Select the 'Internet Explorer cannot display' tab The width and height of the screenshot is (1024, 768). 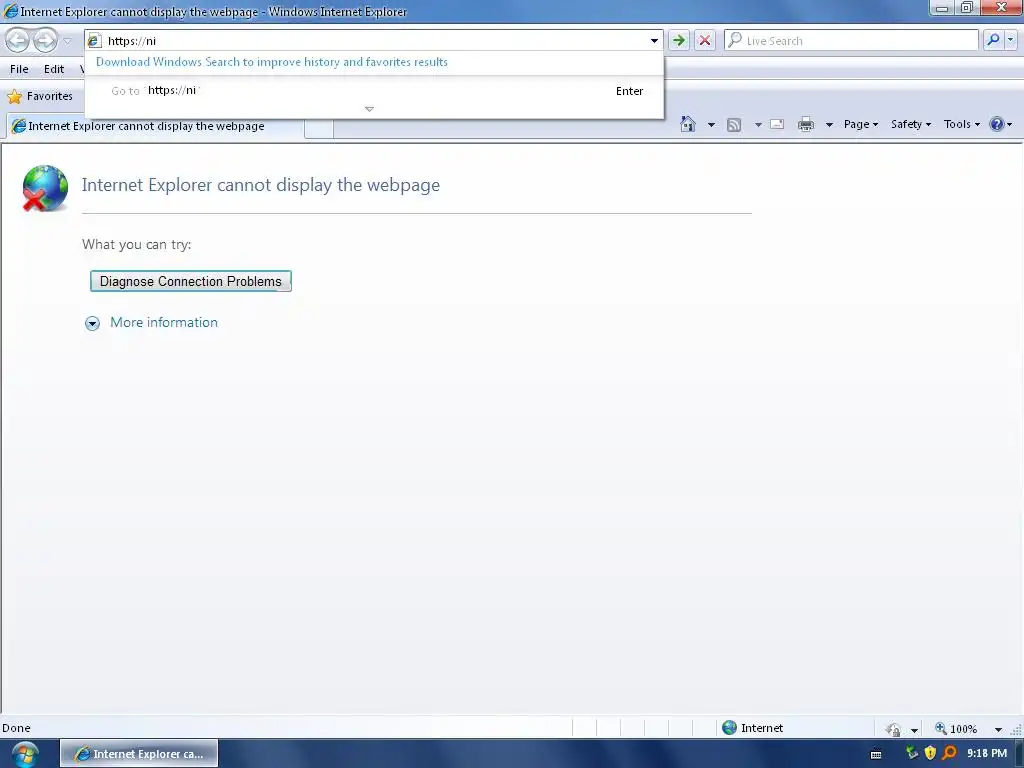[x=155, y=126]
